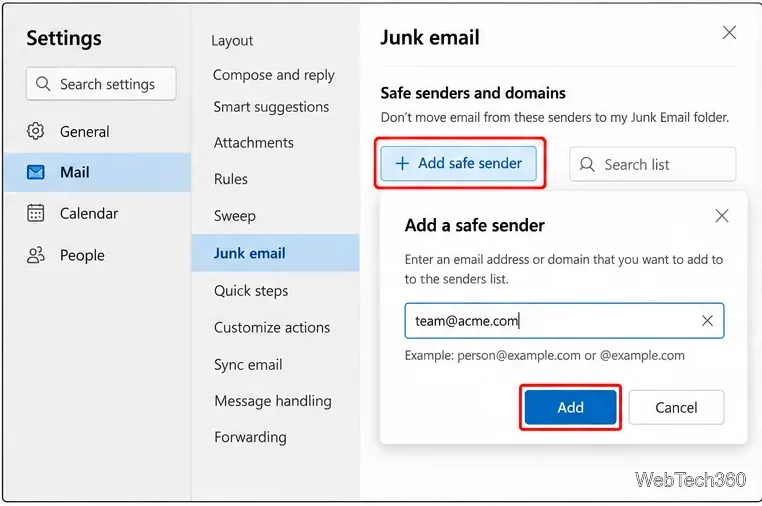The height and width of the screenshot is (506, 762).
Task: Open Attachments settings
Action: coord(253,142)
